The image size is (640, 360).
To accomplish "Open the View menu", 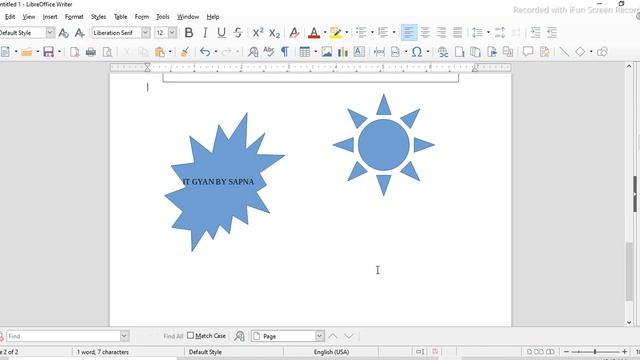I will click(29, 17).
